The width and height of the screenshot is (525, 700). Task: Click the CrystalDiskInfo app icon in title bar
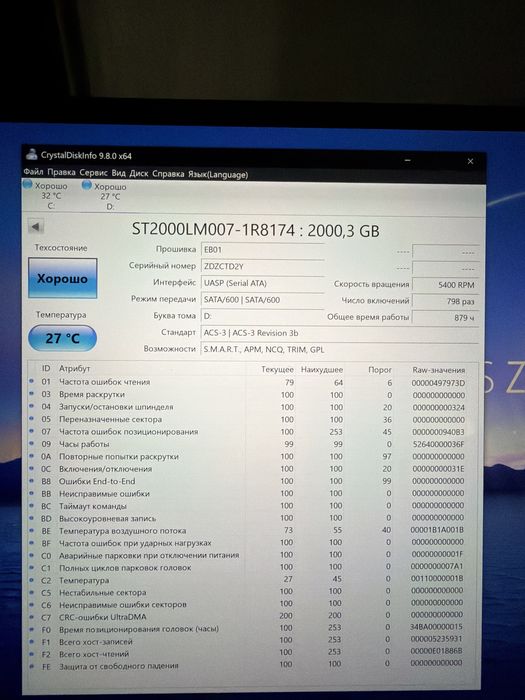coord(31,154)
